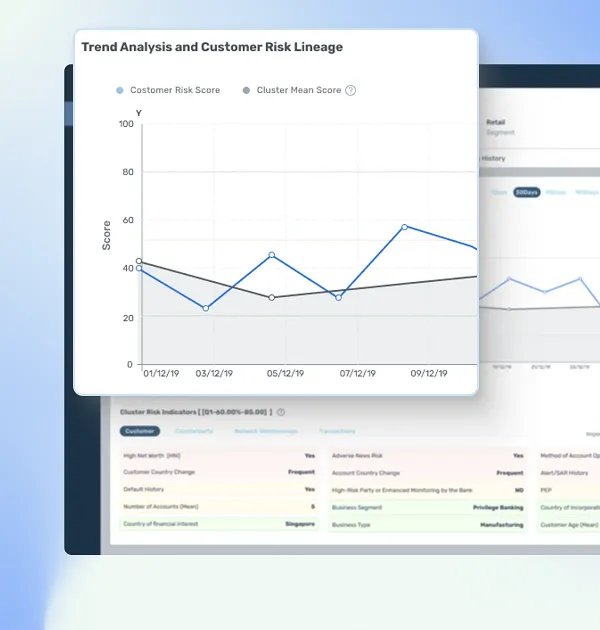
Task: Click the 'Business Type' row label
Action: 351,525
